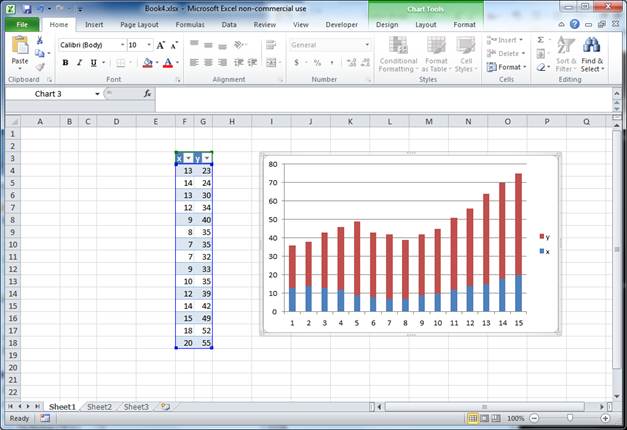Click the Grow Font icon

(x=160, y=45)
